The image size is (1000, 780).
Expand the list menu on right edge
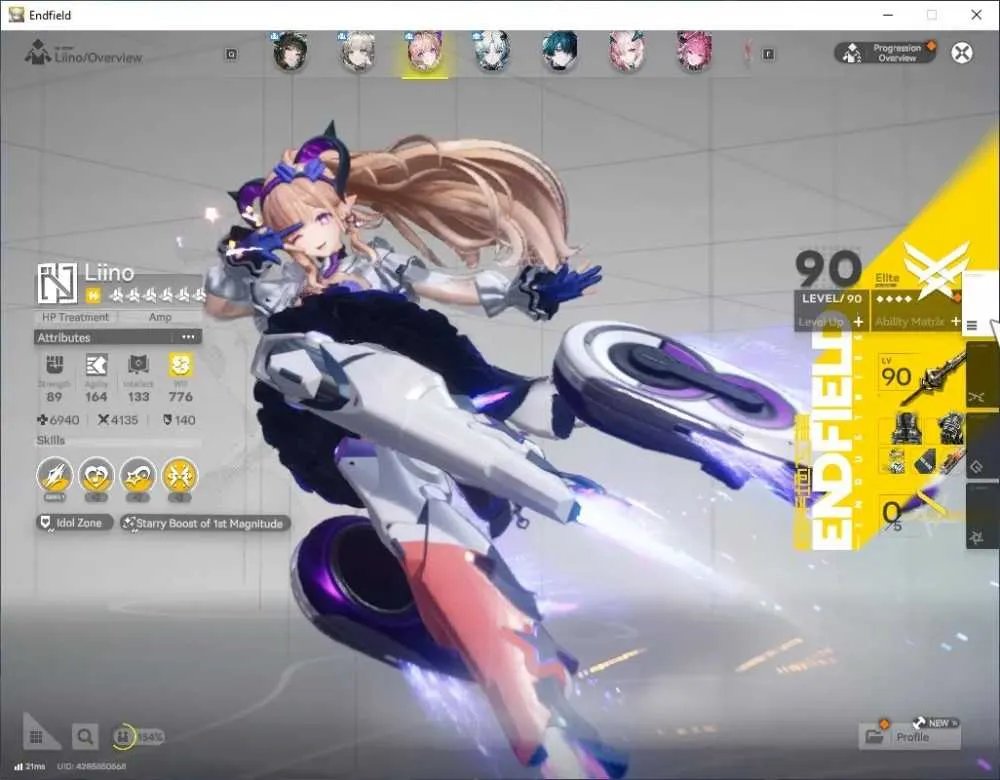972,326
